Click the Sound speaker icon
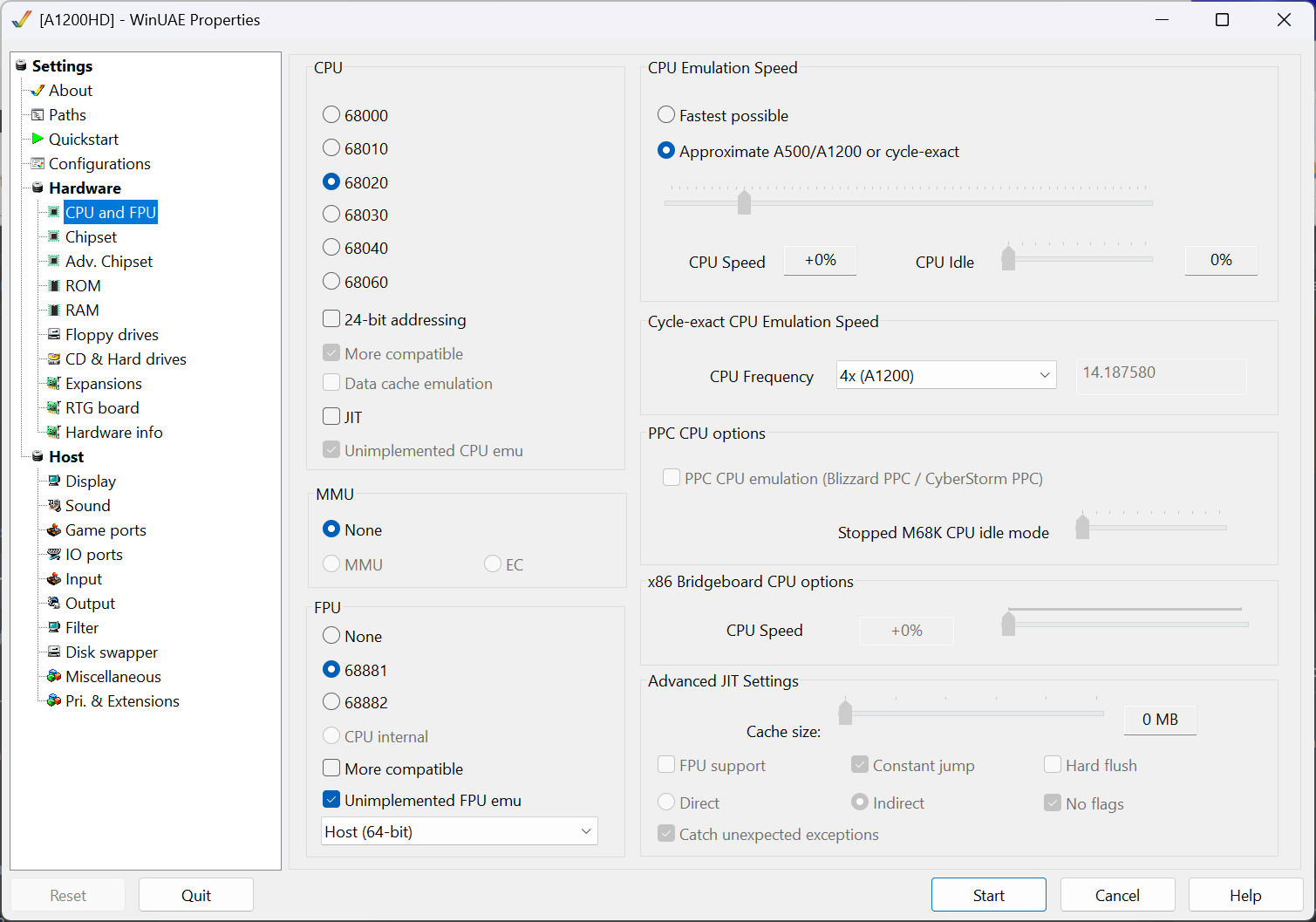 54,505
